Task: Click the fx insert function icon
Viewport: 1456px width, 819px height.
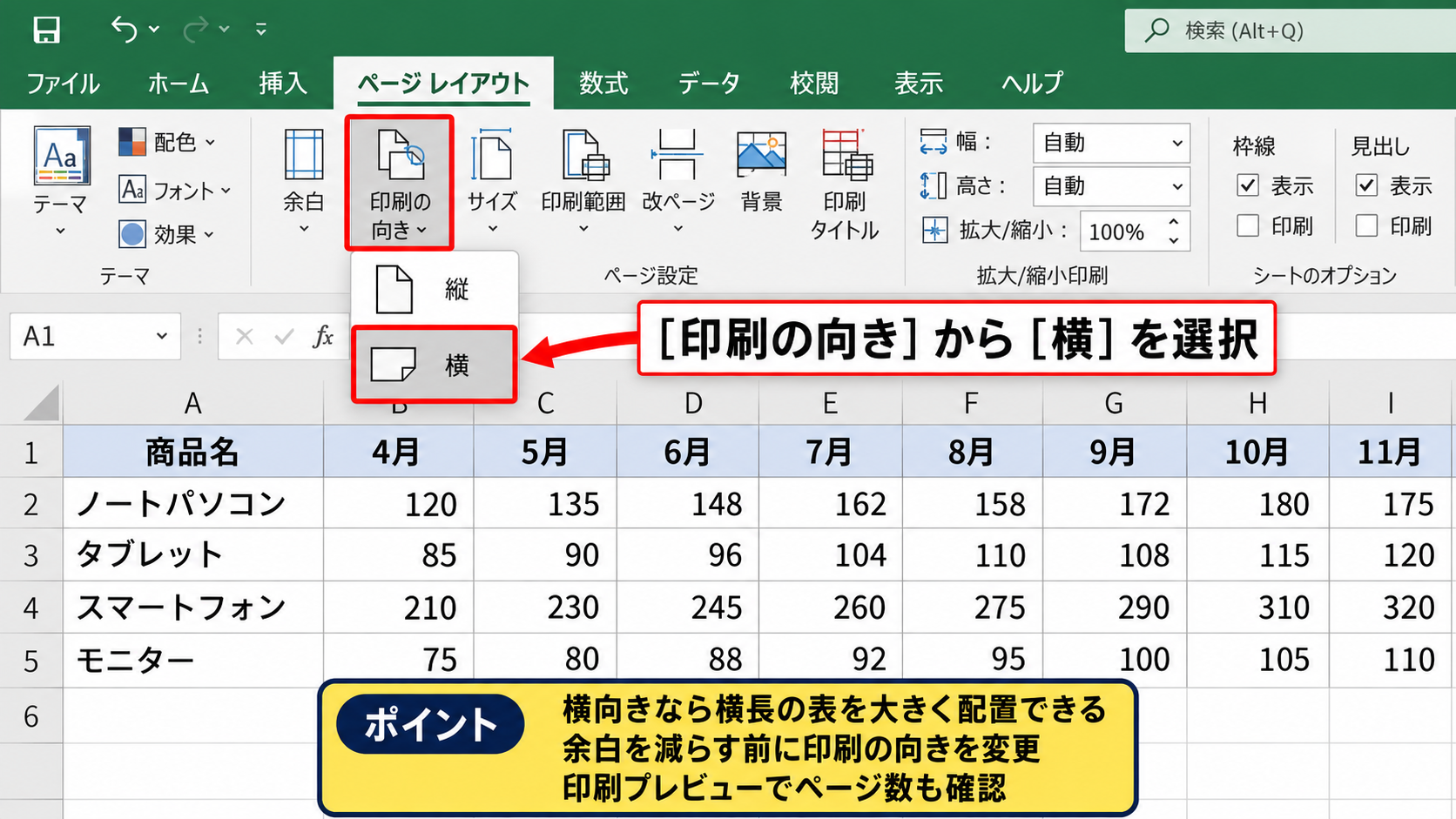Action: (x=323, y=336)
